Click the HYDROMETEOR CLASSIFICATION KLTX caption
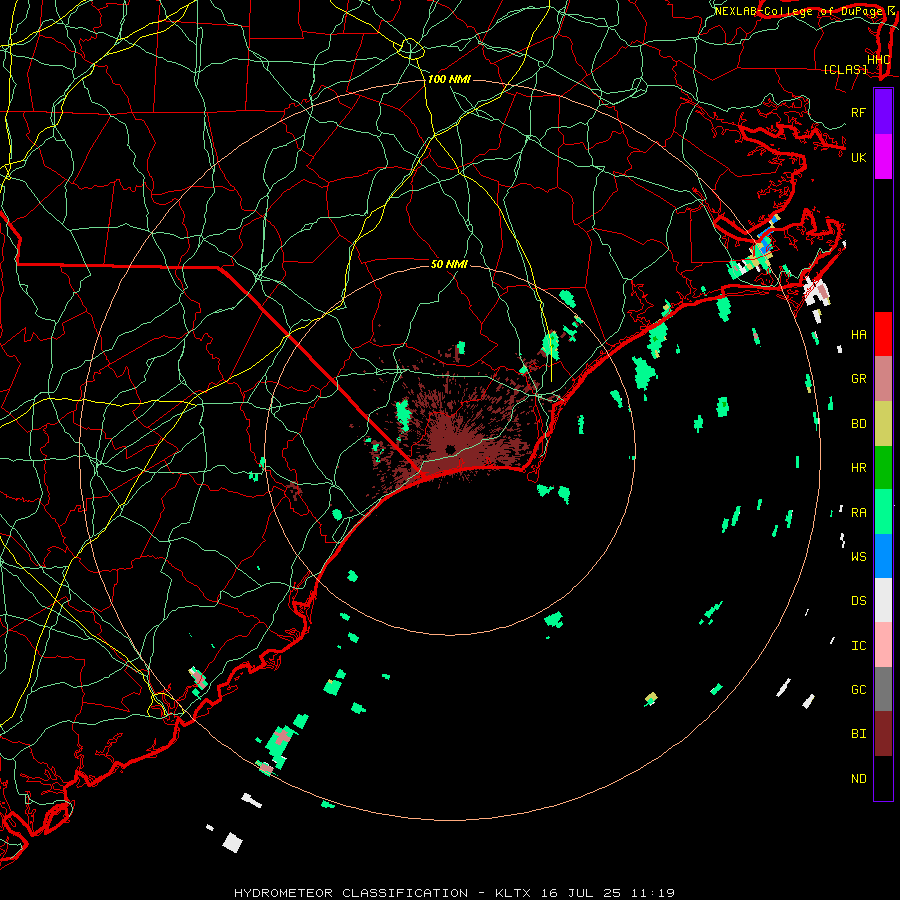Image resolution: width=900 pixels, height=900 pixels. pos(454,893)
